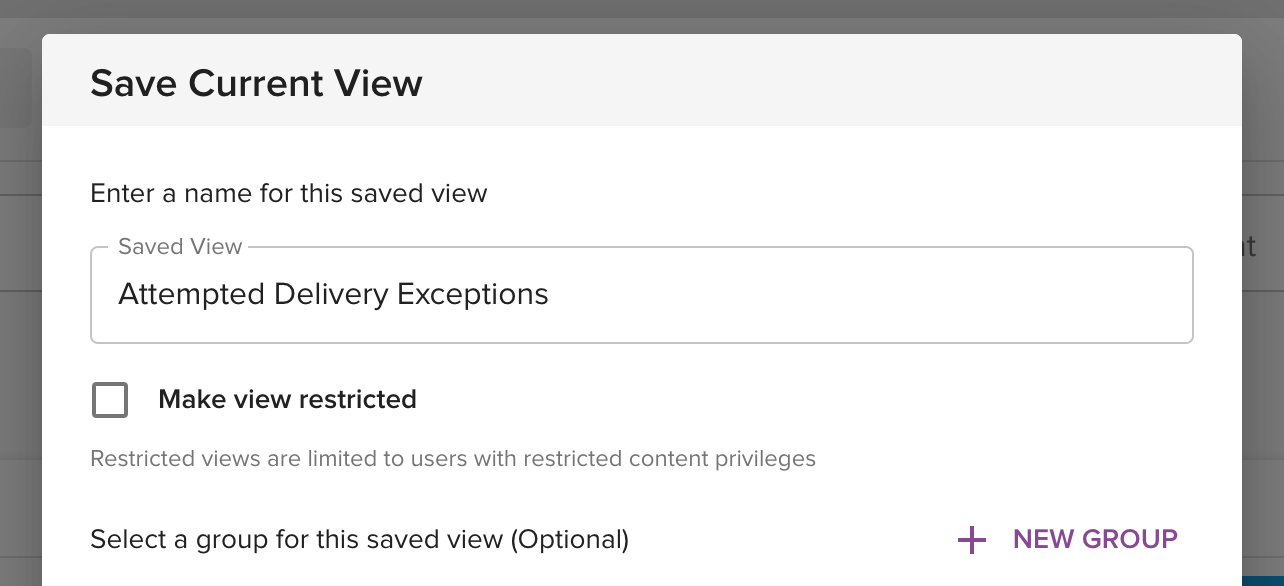Focus the Saved View name field
Image resolution: width=1284 pixels, height=586 pixels.
tap(642, 295)
